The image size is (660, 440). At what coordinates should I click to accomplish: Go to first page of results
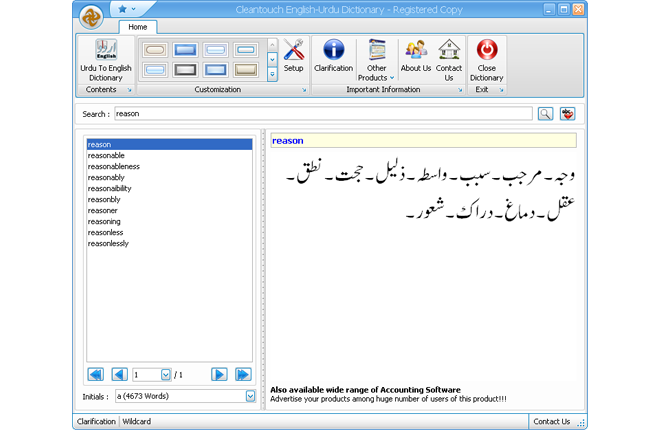coord(96,374)
